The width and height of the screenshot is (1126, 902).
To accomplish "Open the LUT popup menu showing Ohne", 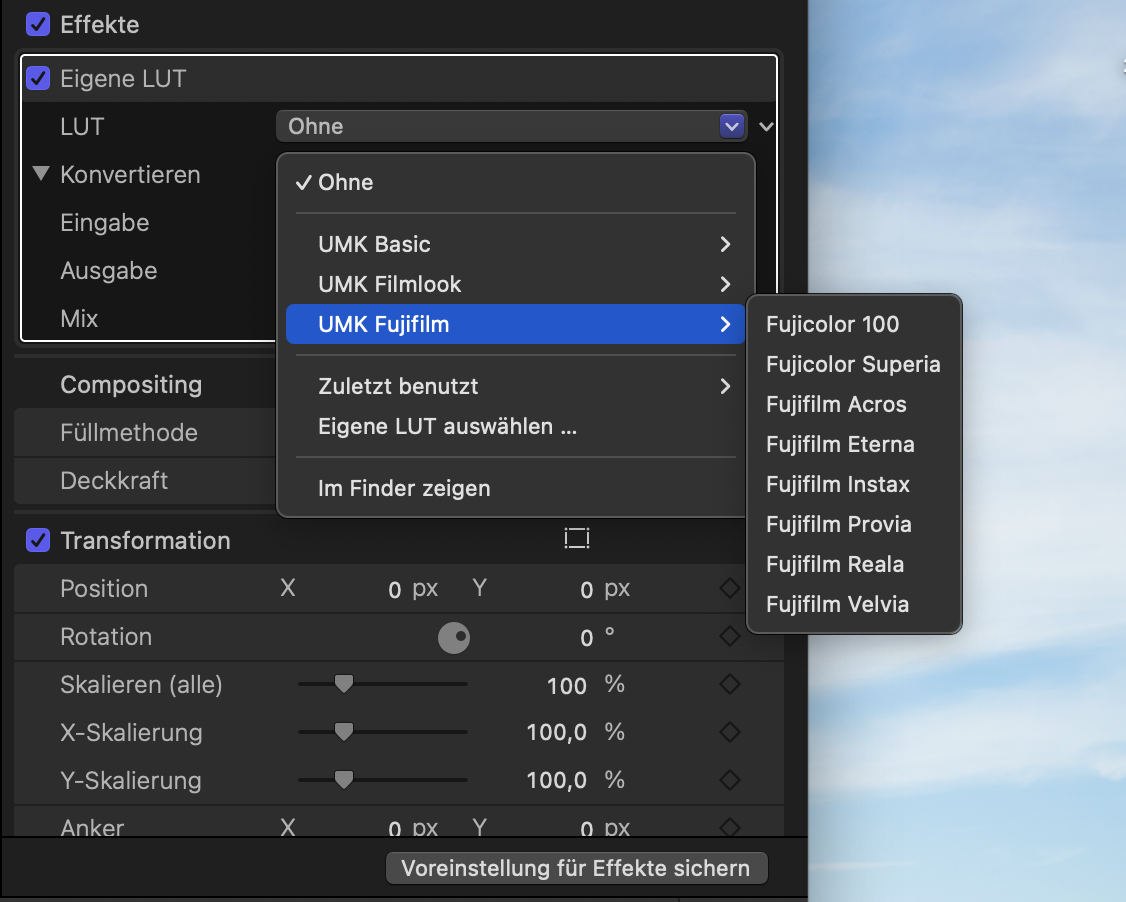I will (x=511, y=126).
